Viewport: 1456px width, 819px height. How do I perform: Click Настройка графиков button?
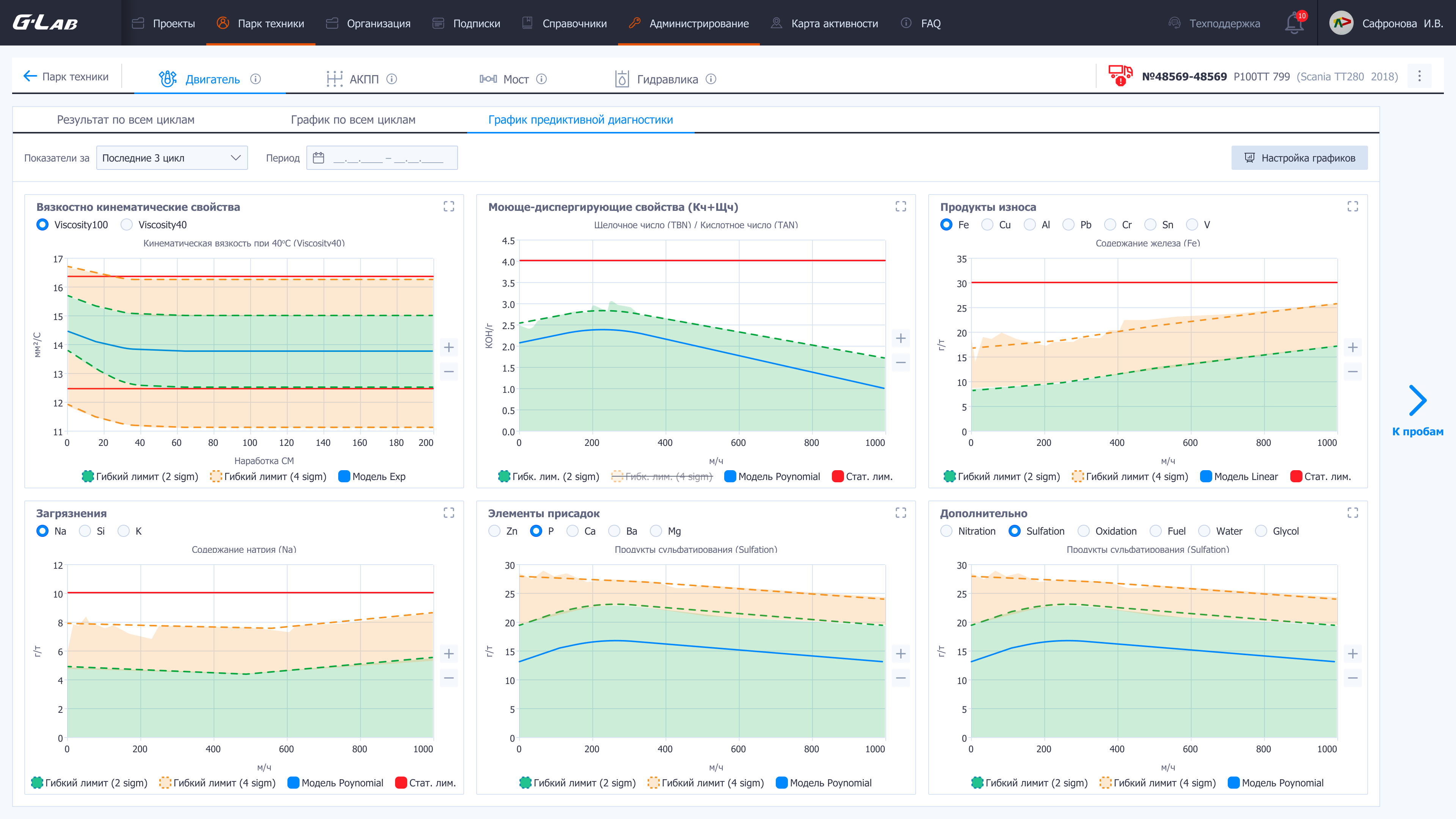[x=1299, y=158]
